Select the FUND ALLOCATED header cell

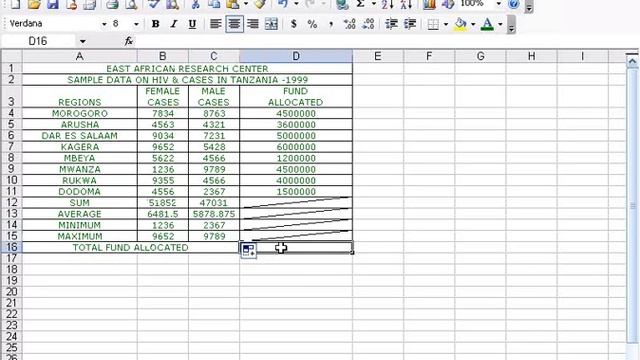click(x=296, y=97)
